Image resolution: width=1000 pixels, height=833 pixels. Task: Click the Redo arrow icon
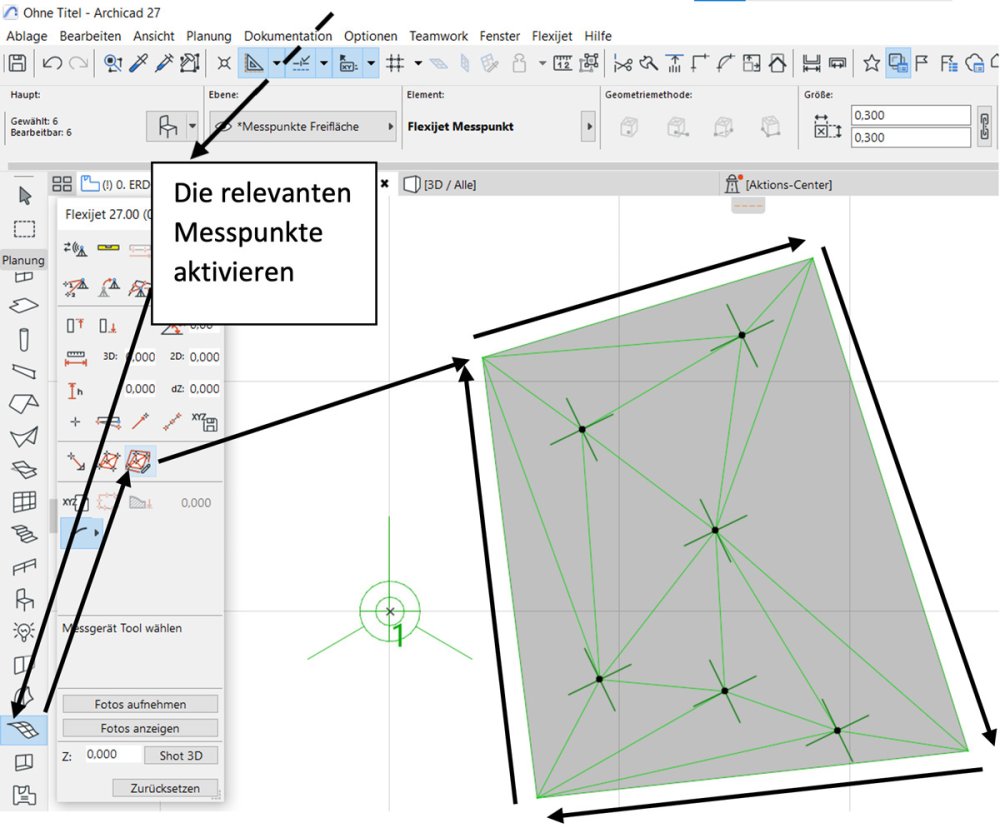[78, 63]
